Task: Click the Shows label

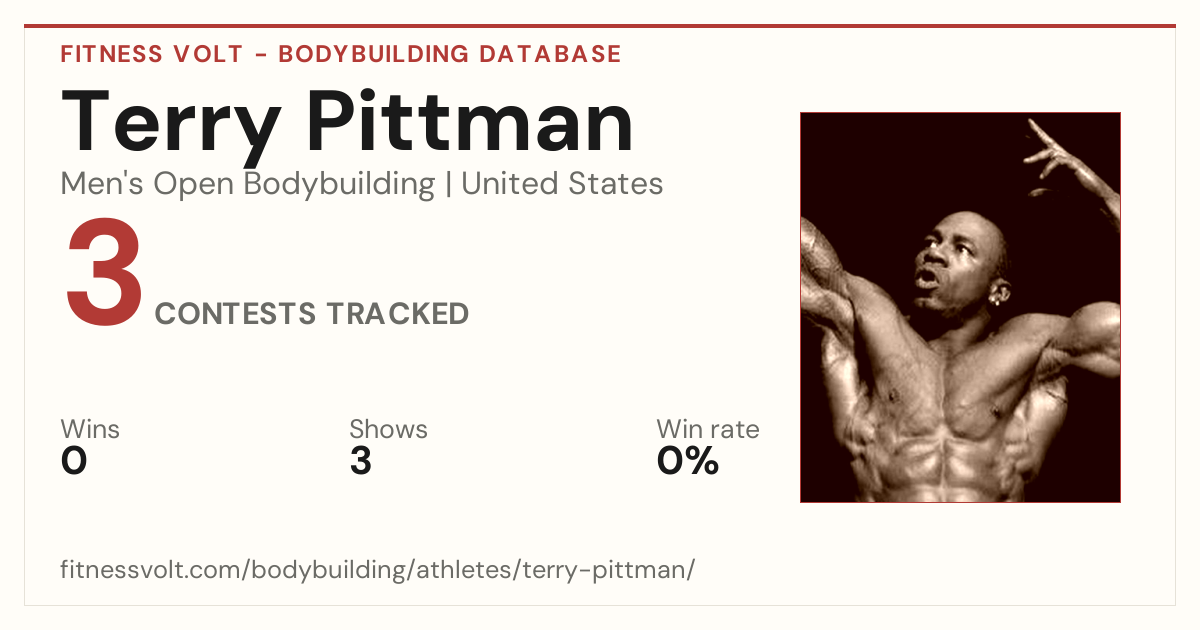Action: click(388, 430)
